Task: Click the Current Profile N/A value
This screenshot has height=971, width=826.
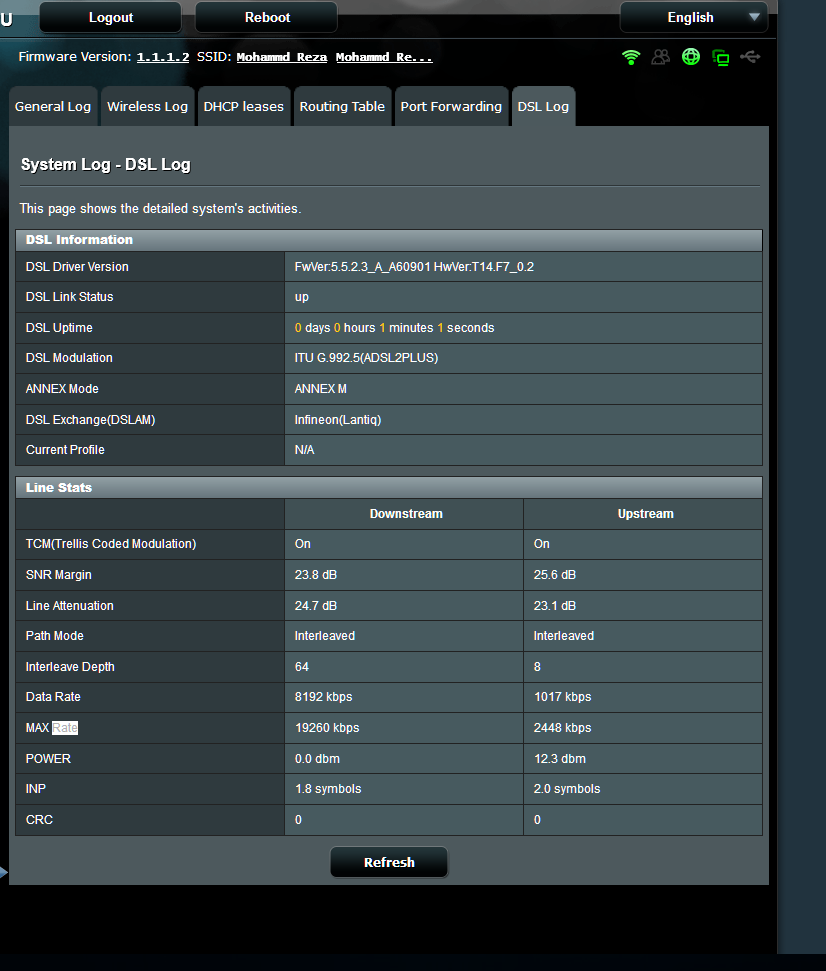Action: coord(305,450)
